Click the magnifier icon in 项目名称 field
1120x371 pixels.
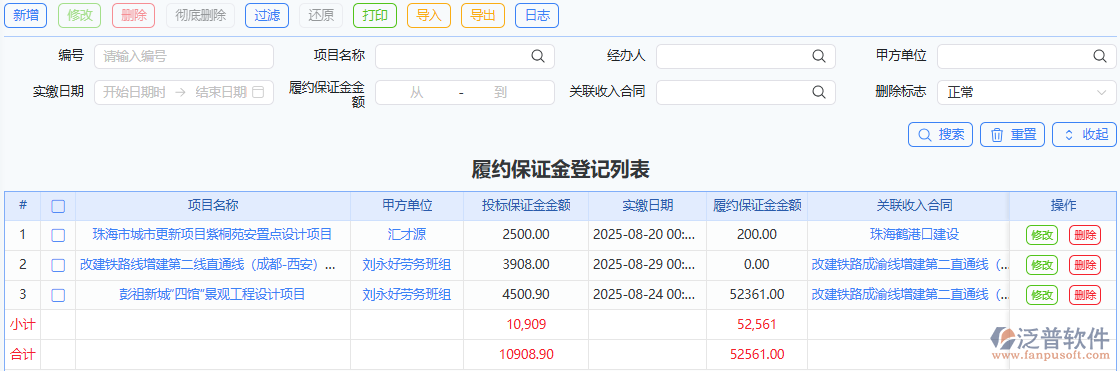pos(537,56)
